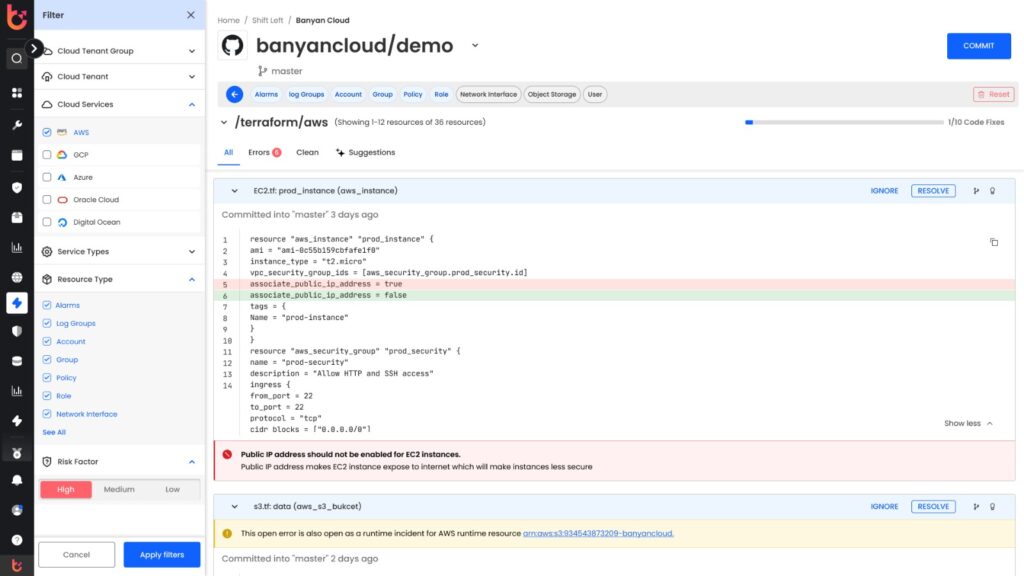Reset the applied filters
This screenshot has width=1024, height=576.
tap(993, 94)
